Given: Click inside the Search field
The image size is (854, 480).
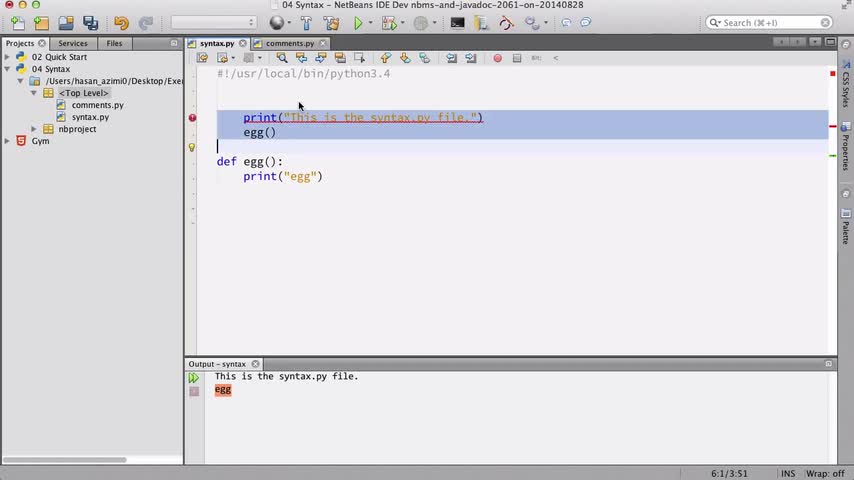Looking at the screenshot, I should [x=768, y=23].
